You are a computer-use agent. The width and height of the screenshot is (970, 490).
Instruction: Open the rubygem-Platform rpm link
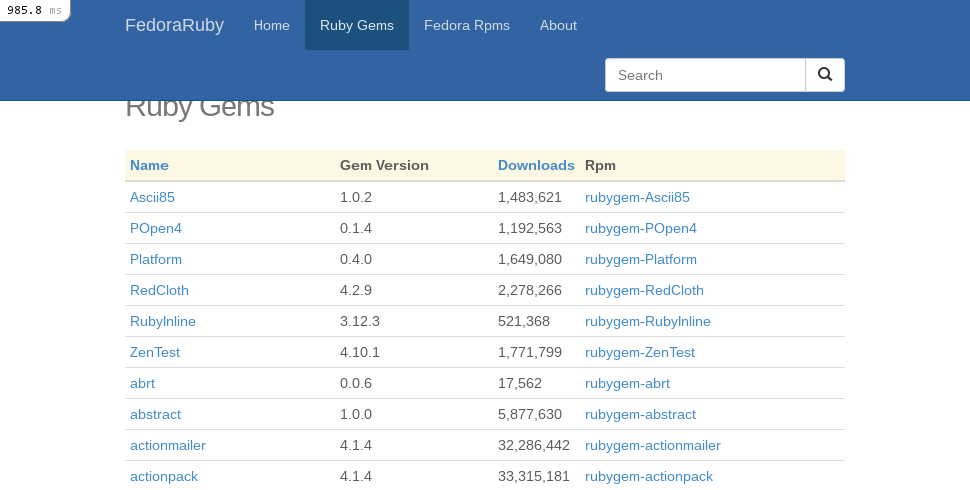(x=641, y=259)
